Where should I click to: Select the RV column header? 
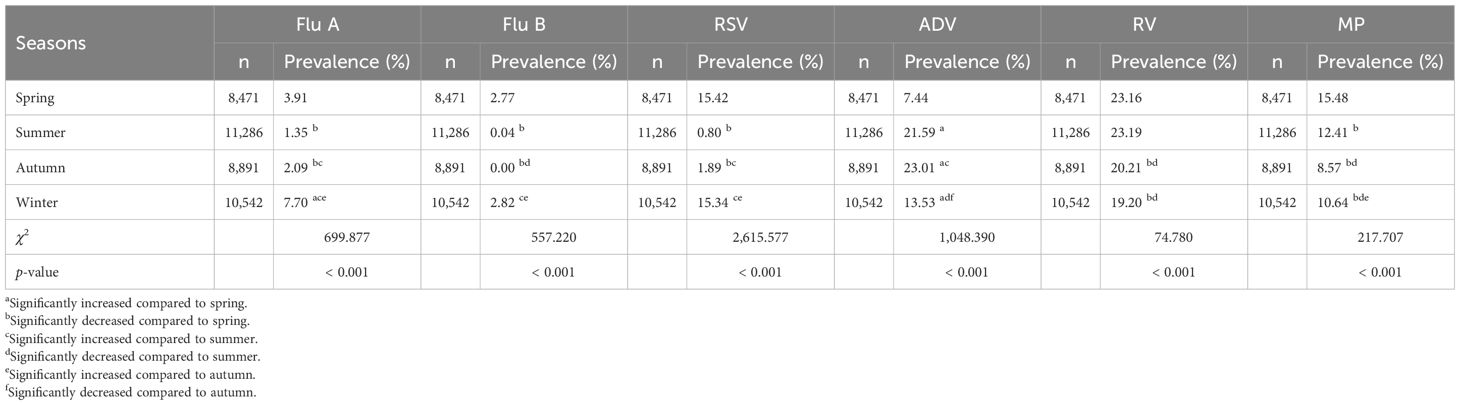click(x=1146, y=25)
